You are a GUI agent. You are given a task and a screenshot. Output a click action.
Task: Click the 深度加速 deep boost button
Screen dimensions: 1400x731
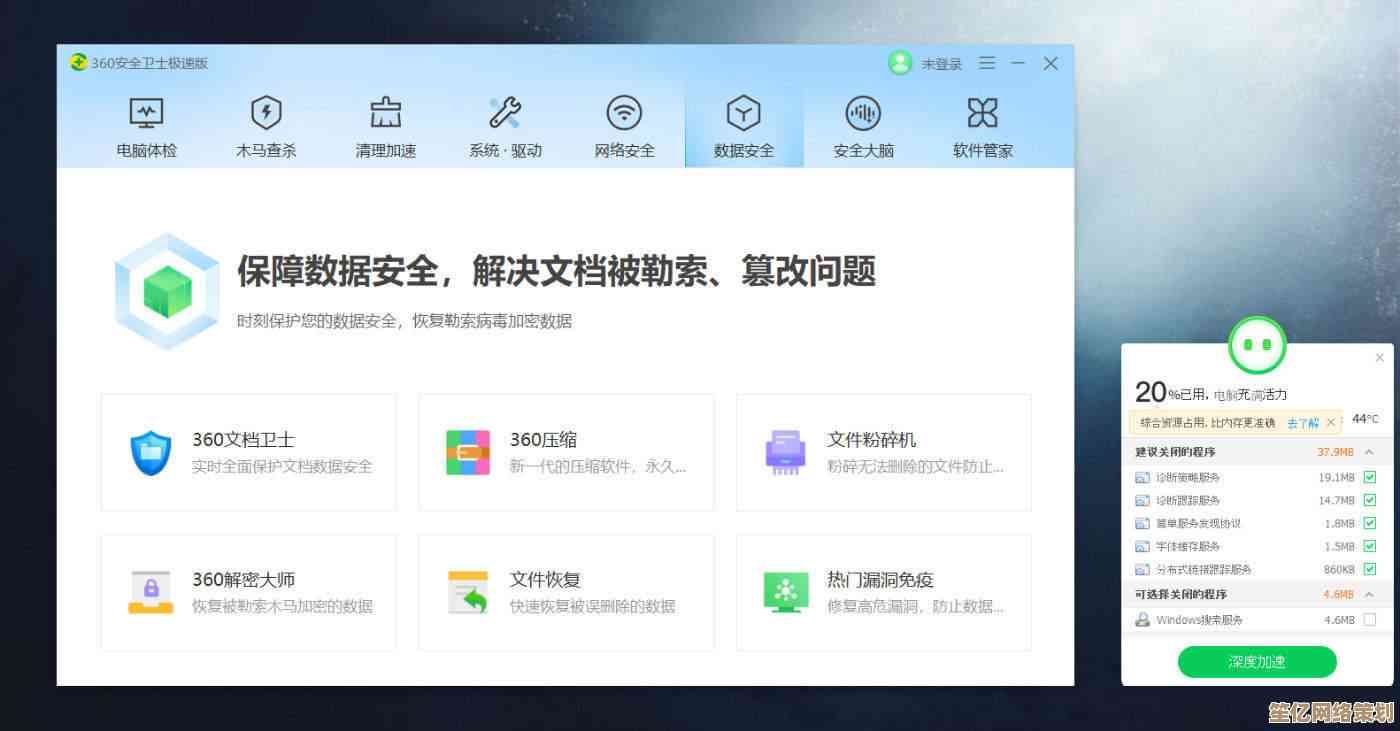1257,662
